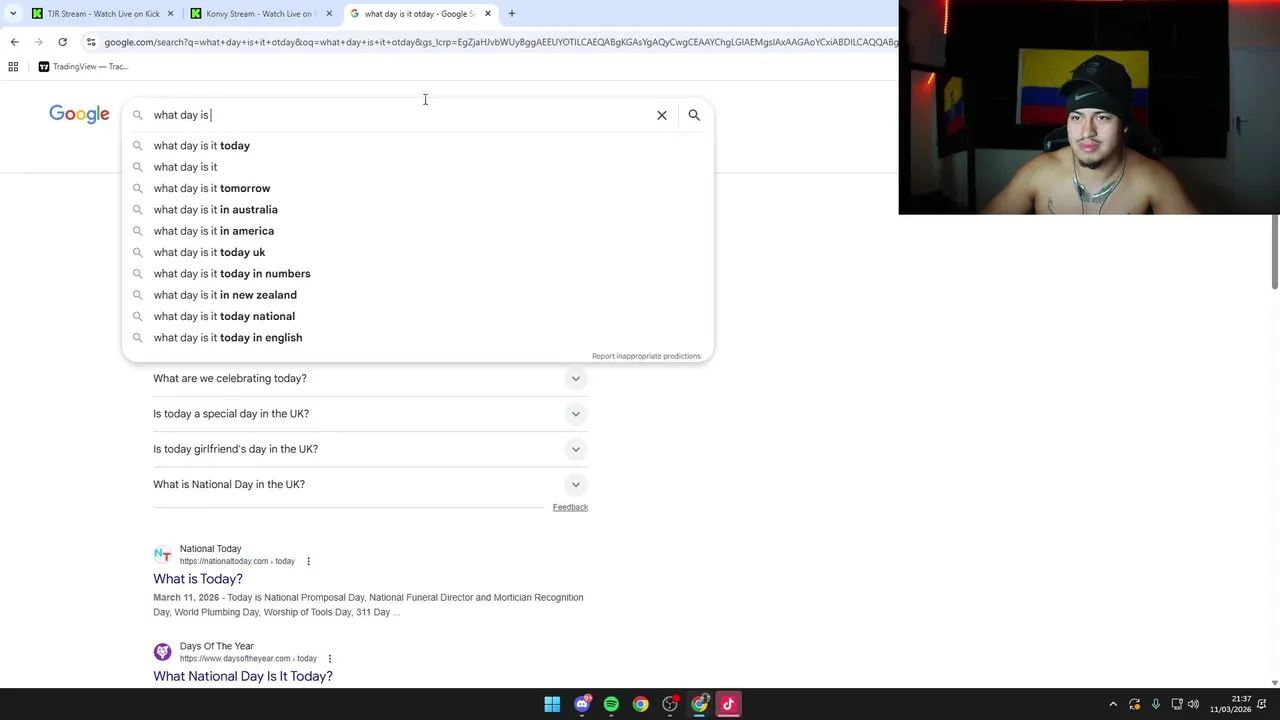Image resolution: width=1280 pixels, height=720 pixels.
Task: Open first Chrome icon in taskbar
Action: click(x=640, y=704)
